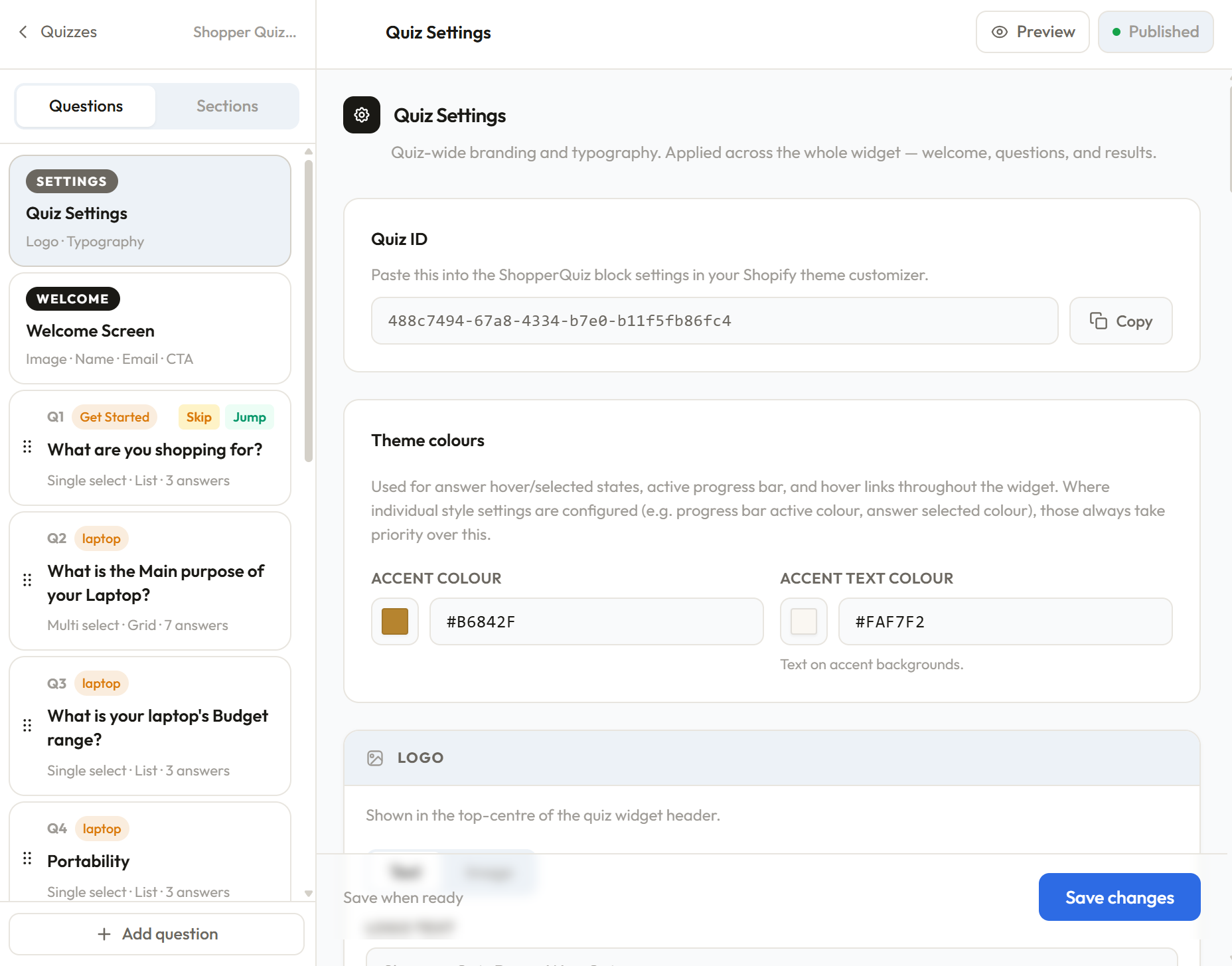Click the 'Save when ready' text
The width and height of the screenshot is (1232, 966).
point(403,898)
